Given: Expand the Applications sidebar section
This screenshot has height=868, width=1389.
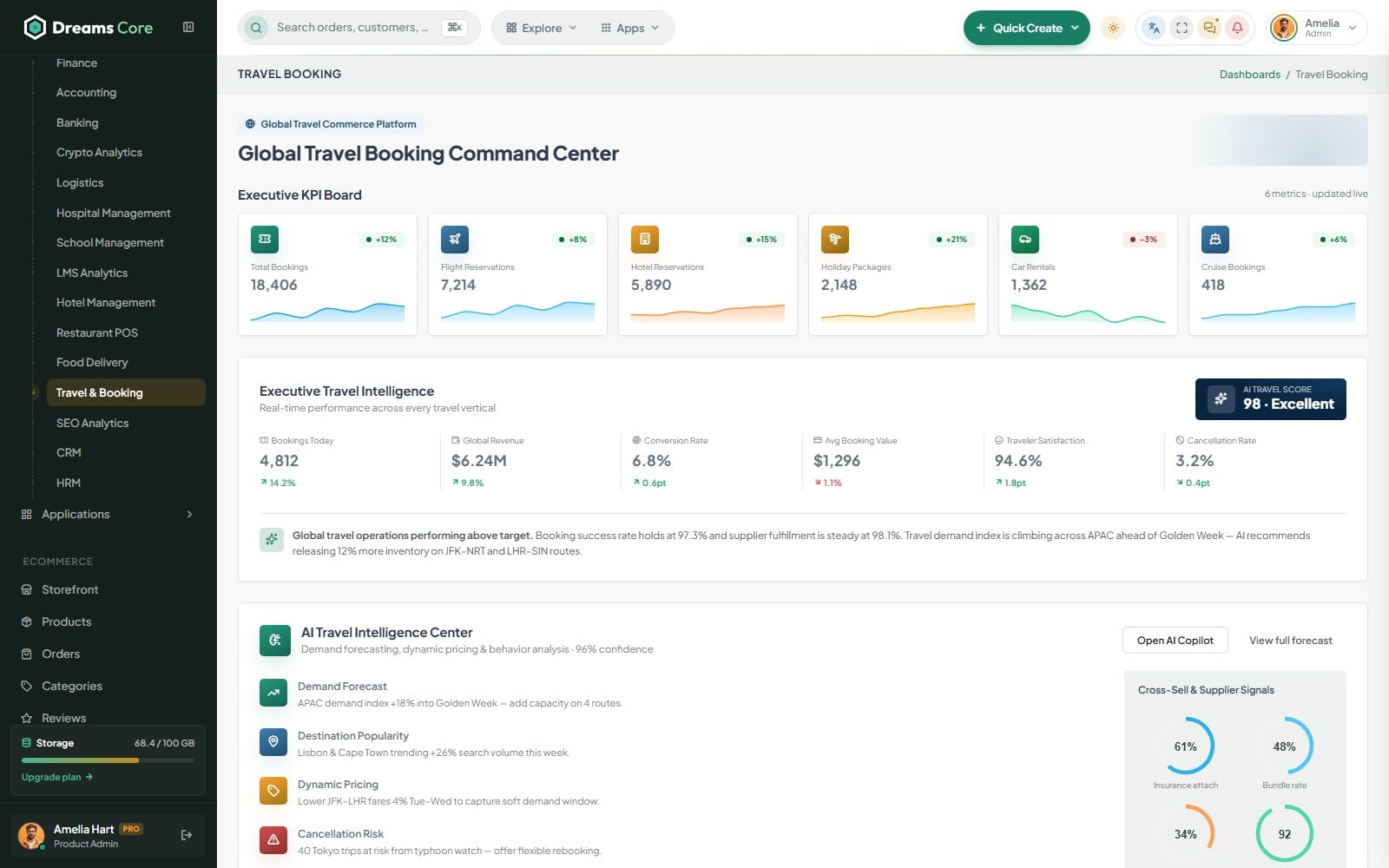Looking at the screenshot, I should tap(108, 514).
